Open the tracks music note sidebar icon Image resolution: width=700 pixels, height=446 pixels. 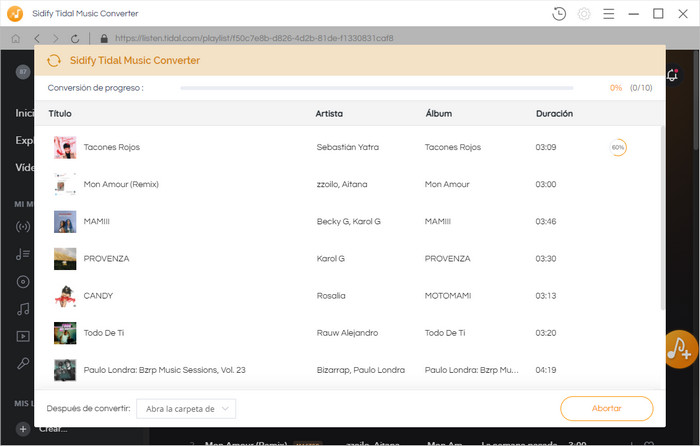pos(23,309)
